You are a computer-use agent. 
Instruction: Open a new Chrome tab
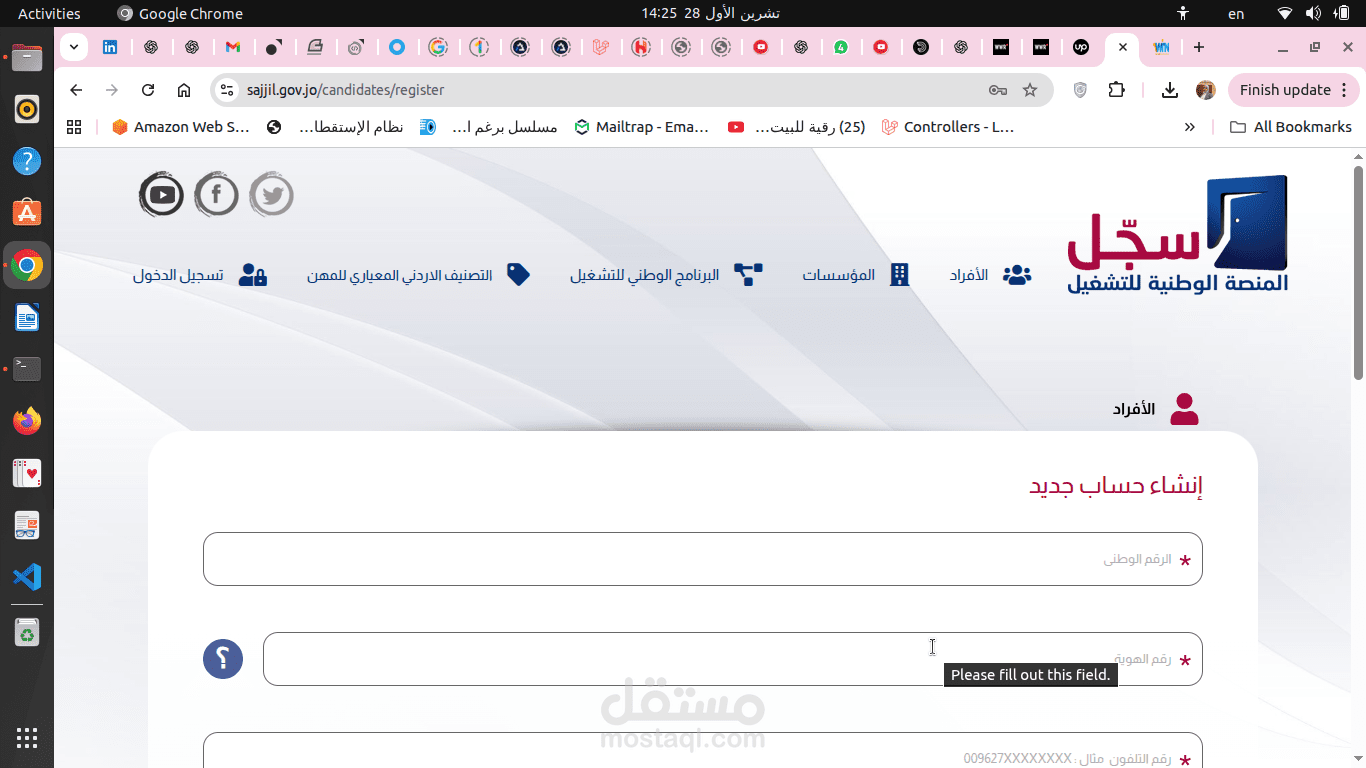tap(1199, 47)
